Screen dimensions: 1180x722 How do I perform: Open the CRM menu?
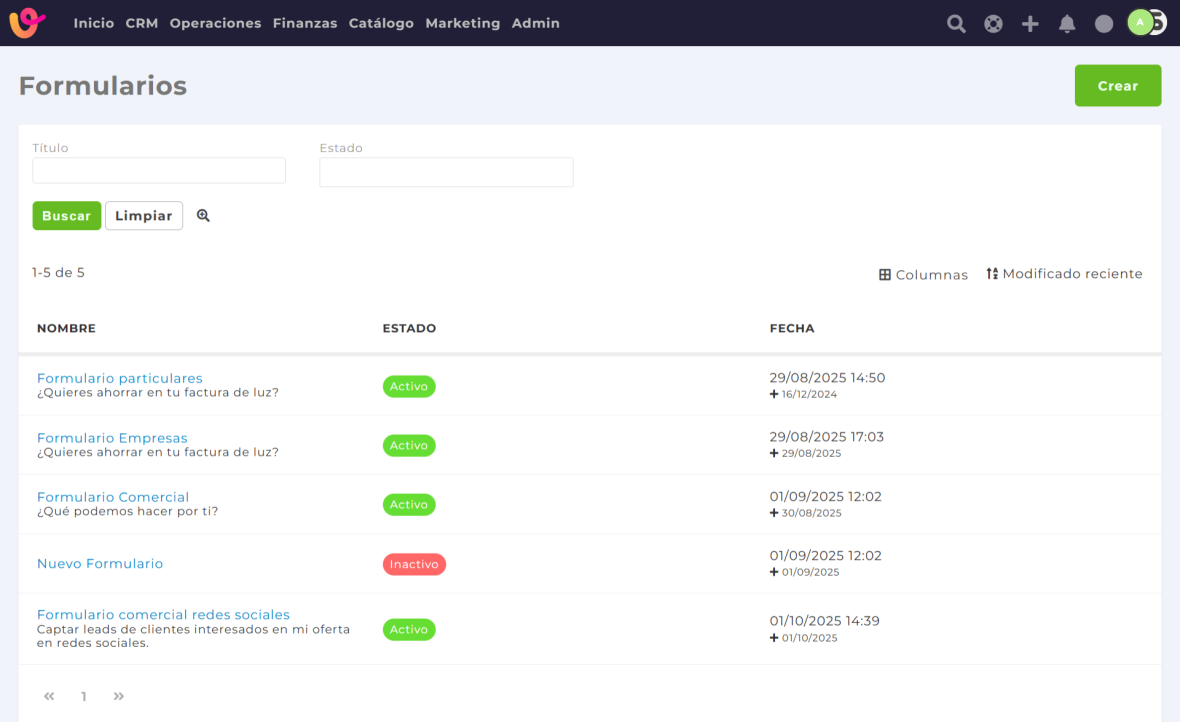click(x=142, y=23)
